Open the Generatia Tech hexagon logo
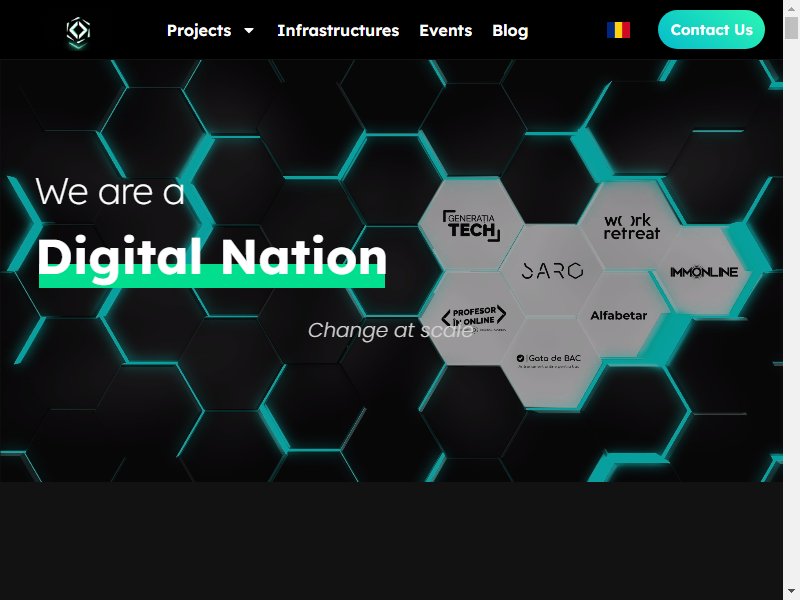Screen dimensions: 800x600 (x=471, y=225)
